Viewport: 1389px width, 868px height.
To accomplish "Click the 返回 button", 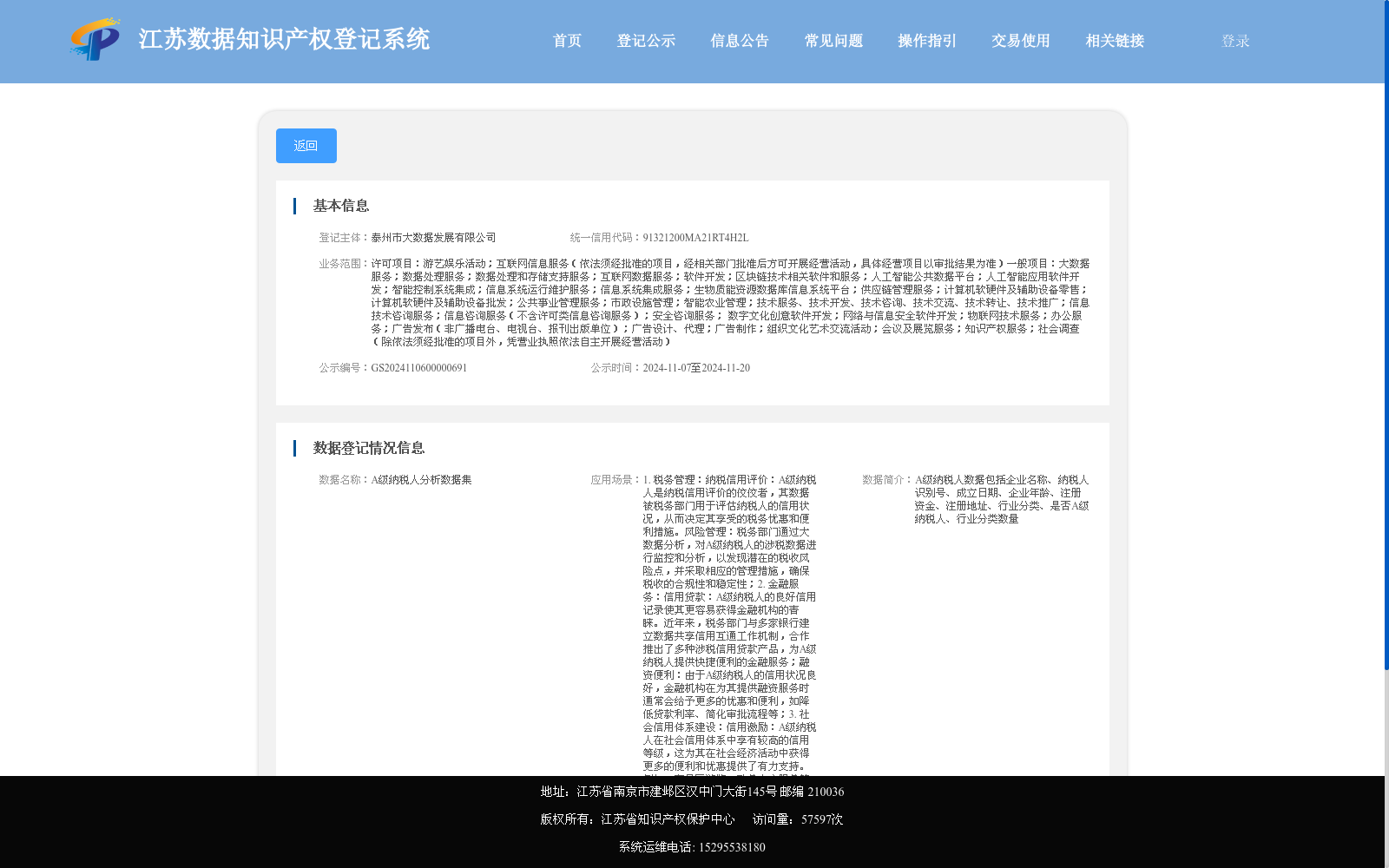I will click(x=306, y=146).
